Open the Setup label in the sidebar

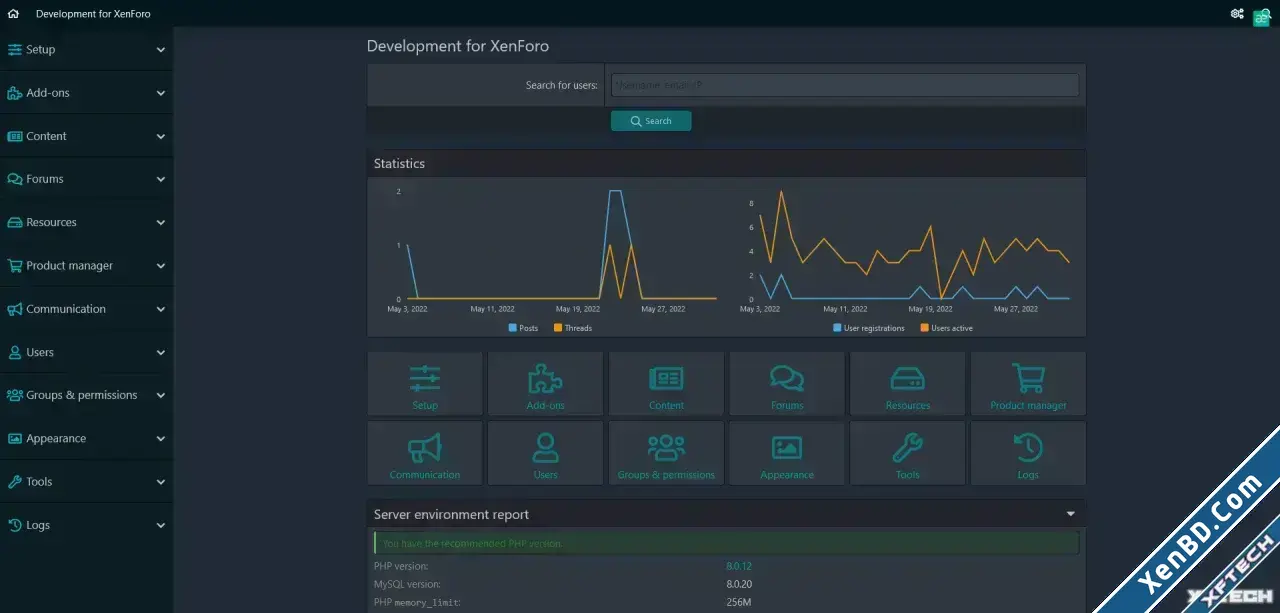41,50
